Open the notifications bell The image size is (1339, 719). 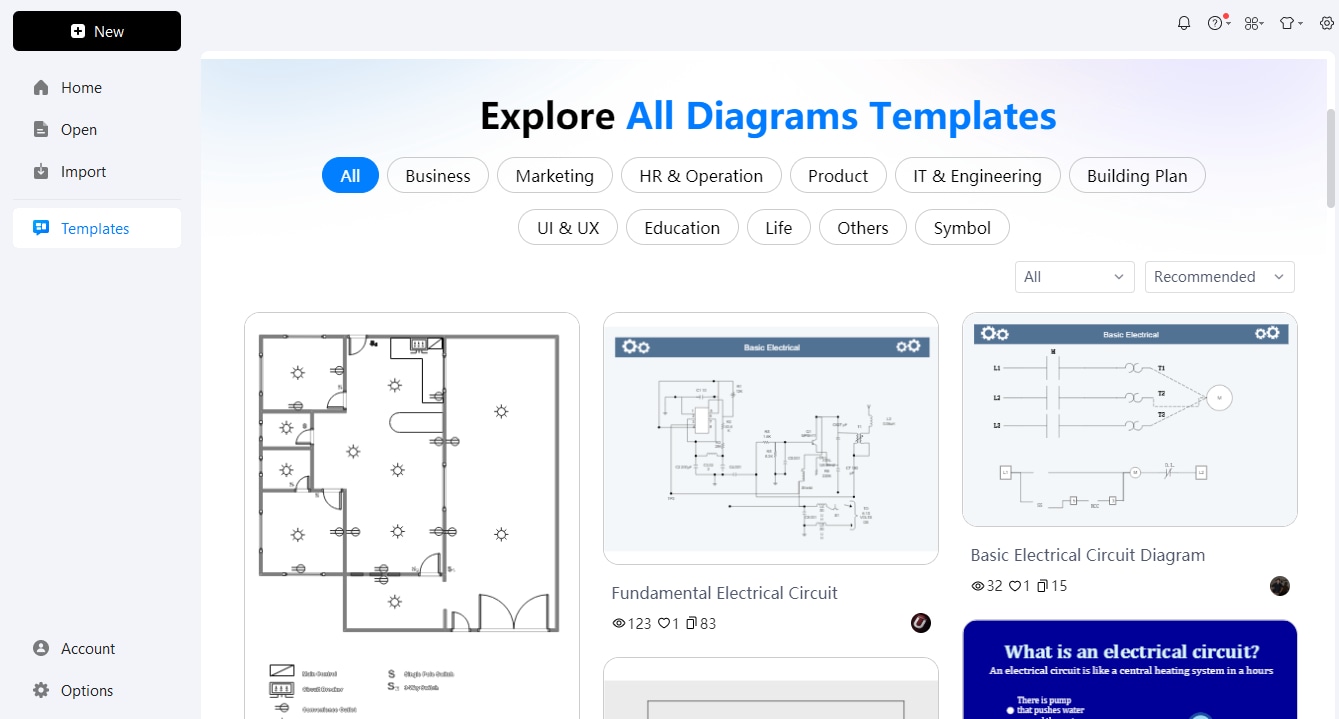[1184, 23]
